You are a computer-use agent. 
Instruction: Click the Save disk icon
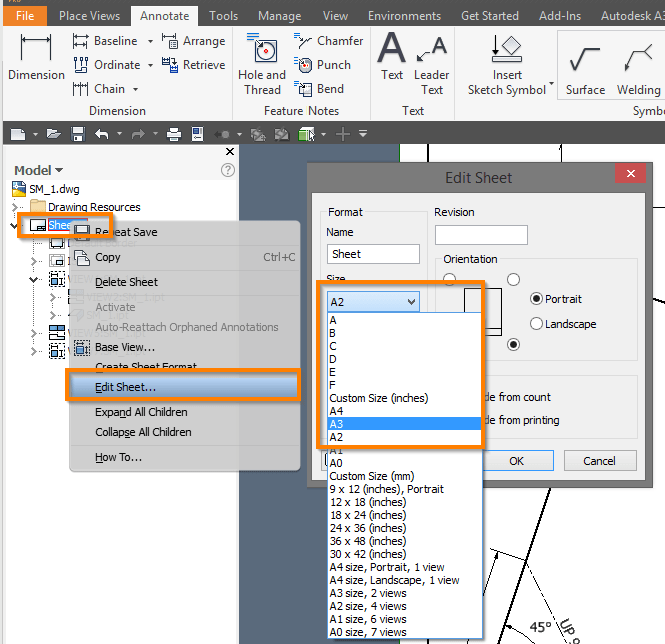(x=78, y=134)
